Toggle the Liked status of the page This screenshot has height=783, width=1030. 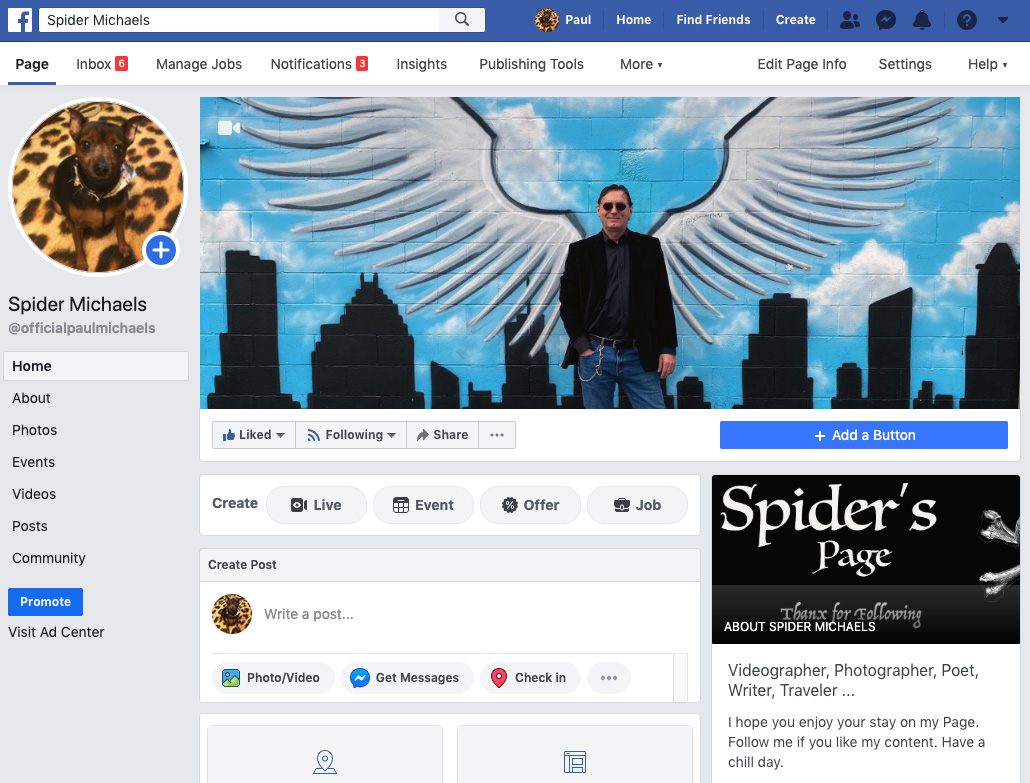tap(253, 434)
